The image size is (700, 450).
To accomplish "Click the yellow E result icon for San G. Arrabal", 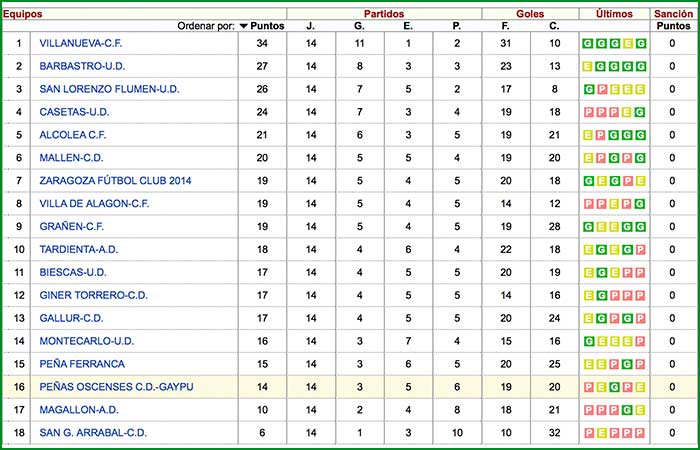I will (x=600, y=433).
